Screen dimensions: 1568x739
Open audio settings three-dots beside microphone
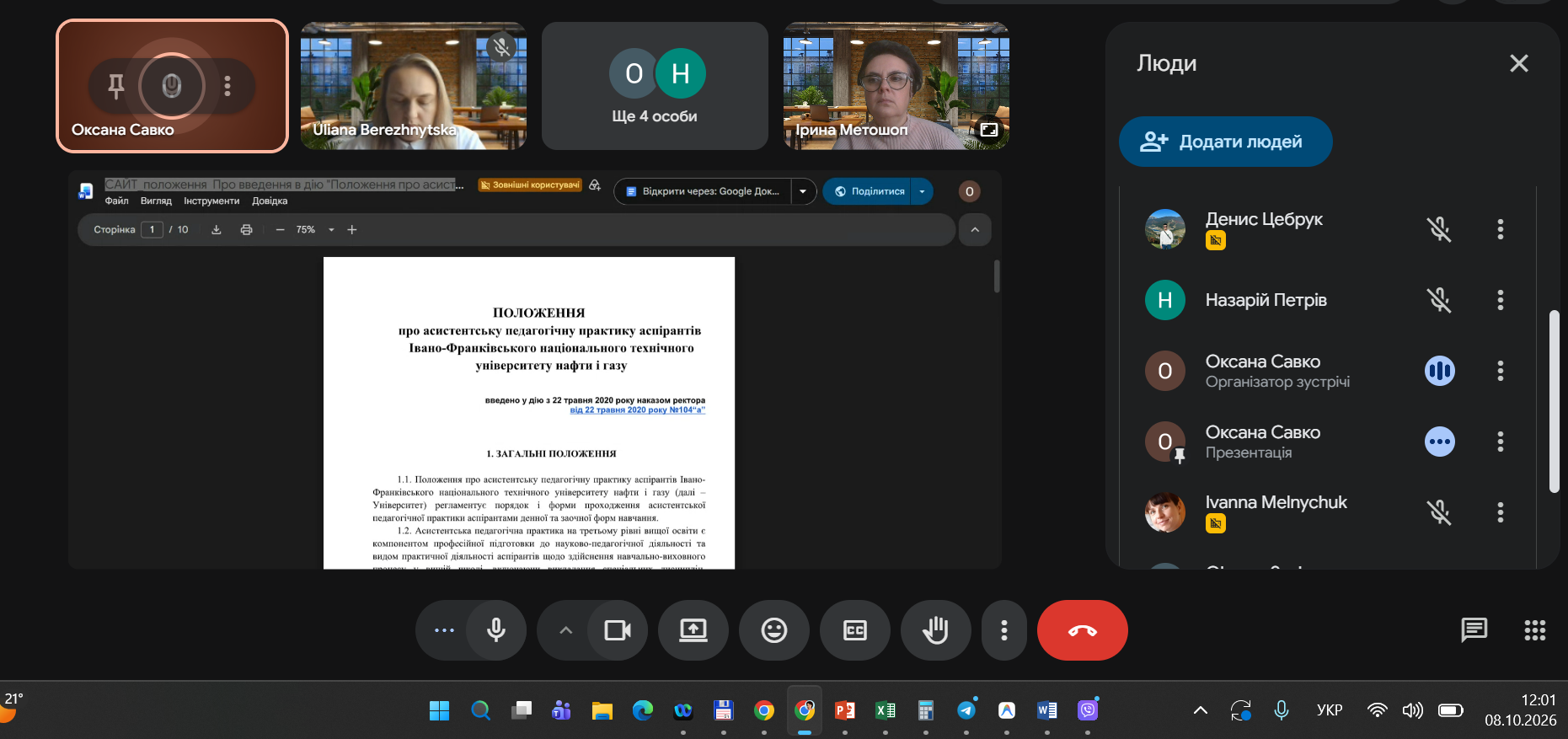(x=444, y=630)
